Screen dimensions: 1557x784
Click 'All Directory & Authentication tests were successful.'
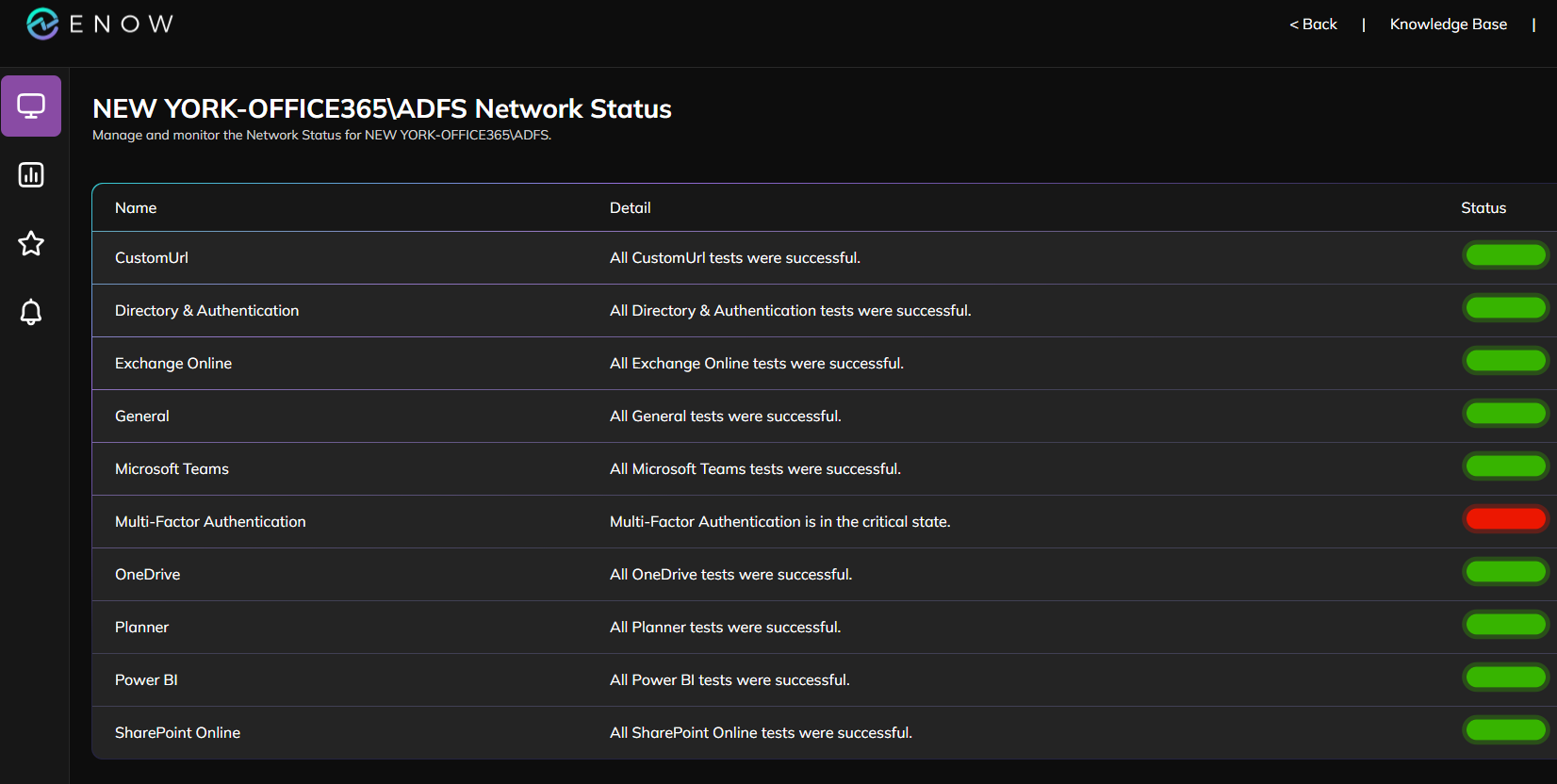tap(791, 310)
